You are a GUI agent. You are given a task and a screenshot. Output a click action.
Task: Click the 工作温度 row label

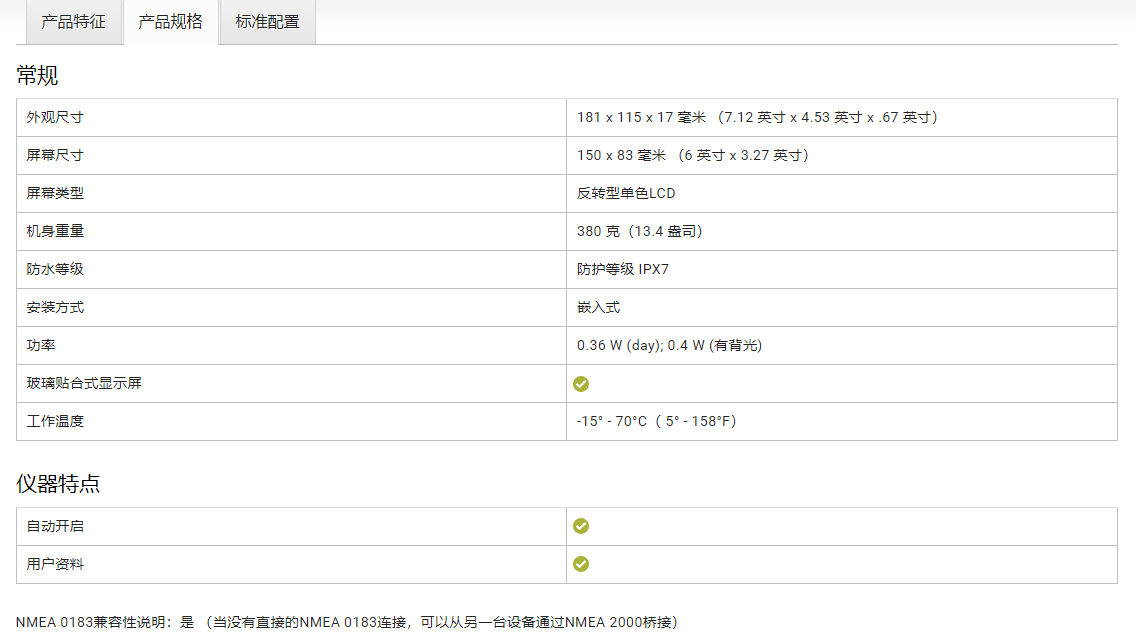point(55,421)
